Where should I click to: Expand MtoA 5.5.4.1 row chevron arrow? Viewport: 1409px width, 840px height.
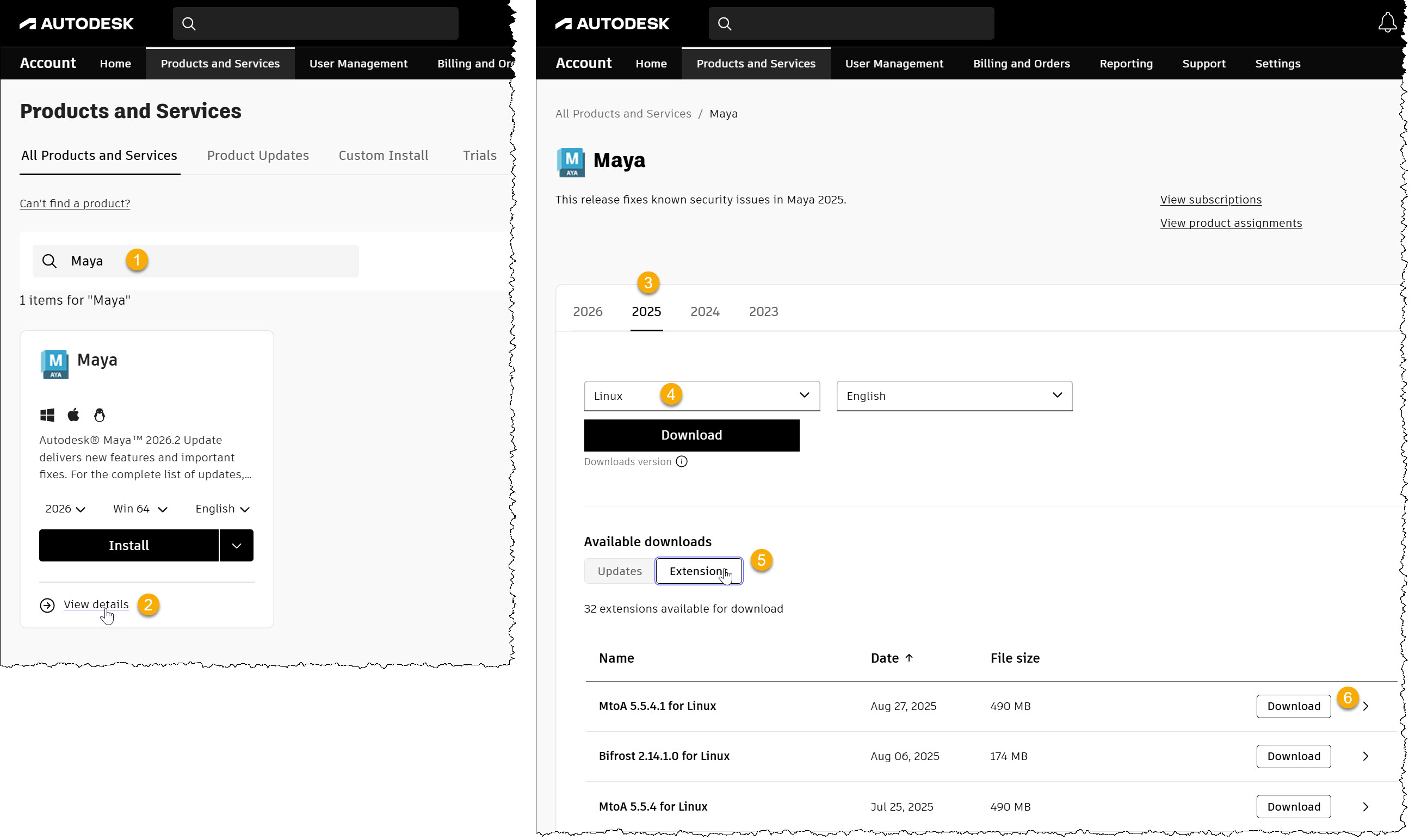(1366, 706)
